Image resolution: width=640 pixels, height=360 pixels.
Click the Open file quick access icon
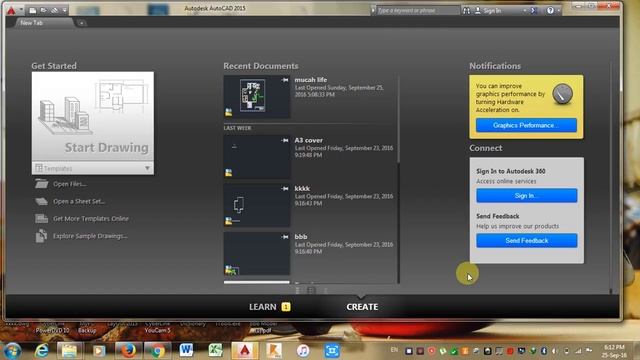click(x=44, y=10)
